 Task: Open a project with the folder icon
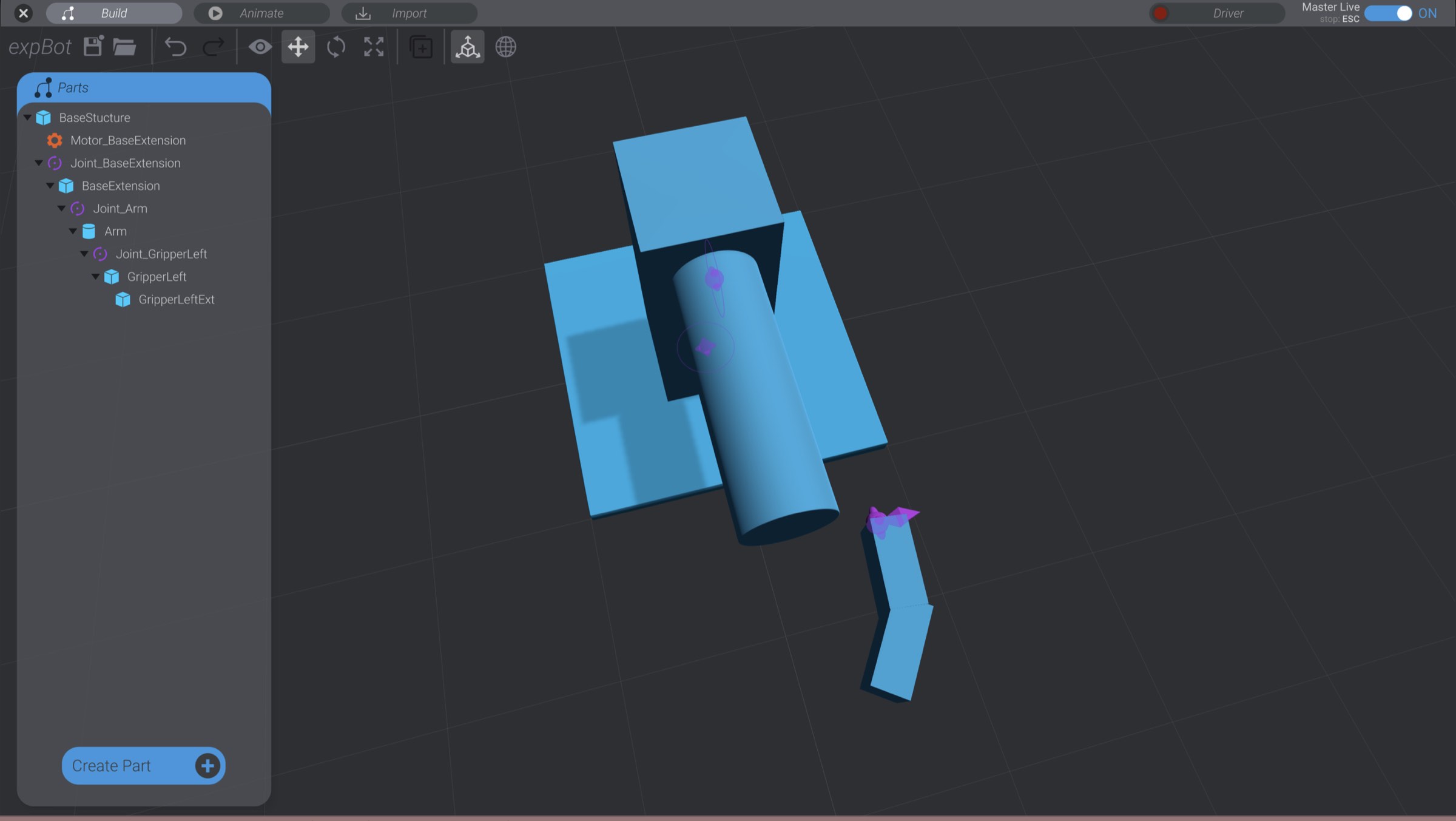tap(125, 47)
